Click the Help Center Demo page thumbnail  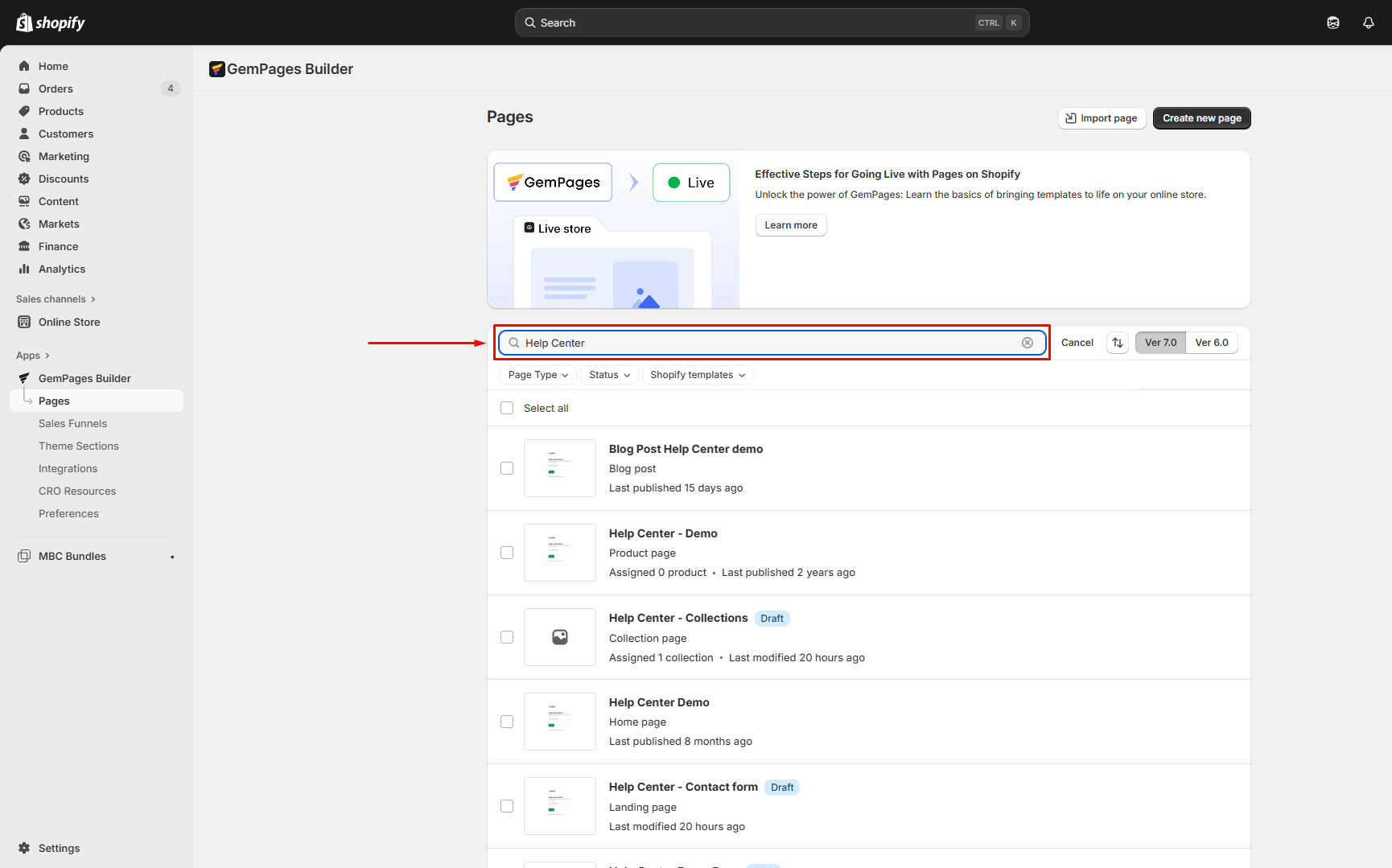pos(560,722)
